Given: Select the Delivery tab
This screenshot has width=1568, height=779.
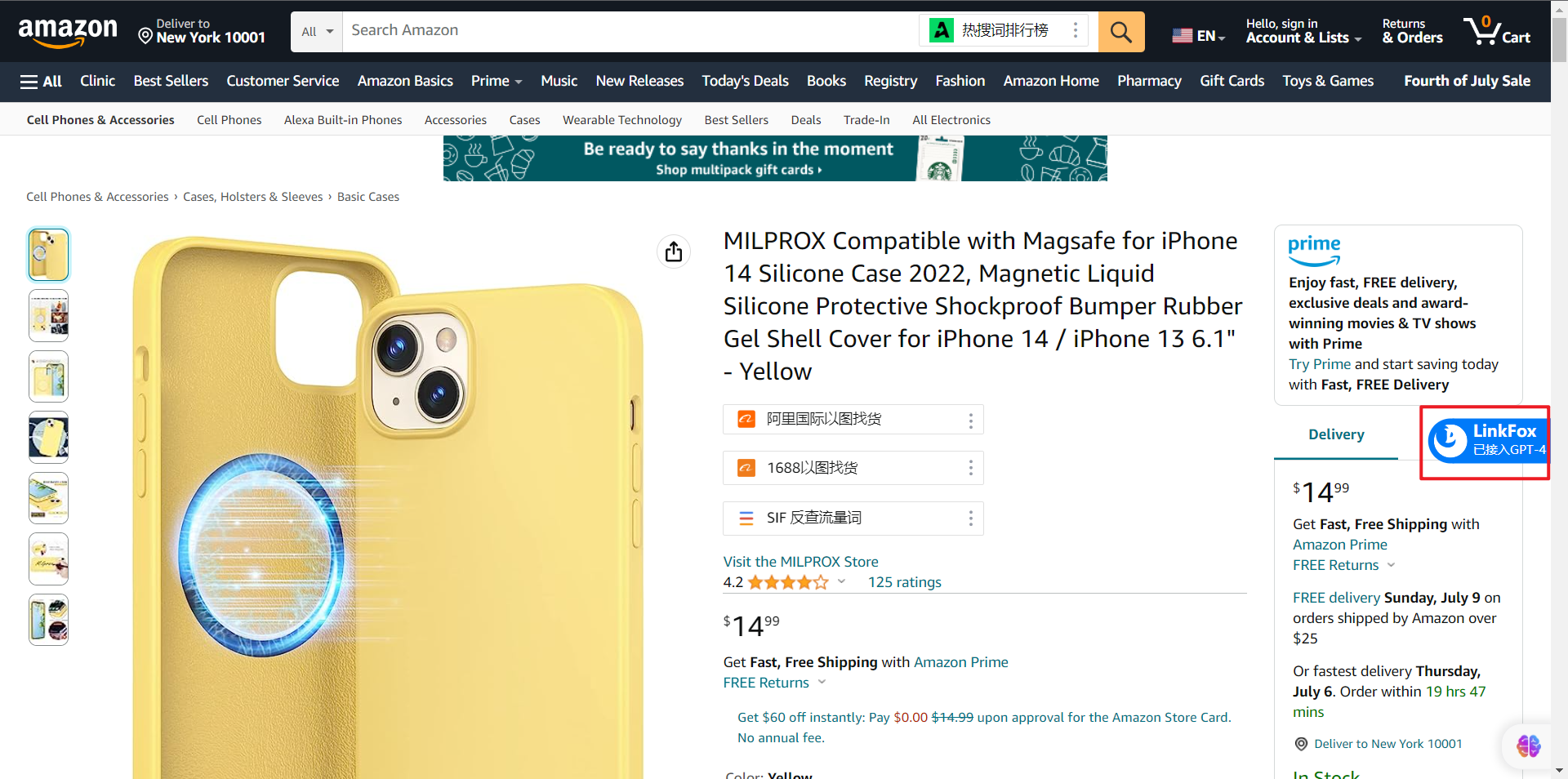Looking at the screenshot, I should click(x=1336, y=434).
